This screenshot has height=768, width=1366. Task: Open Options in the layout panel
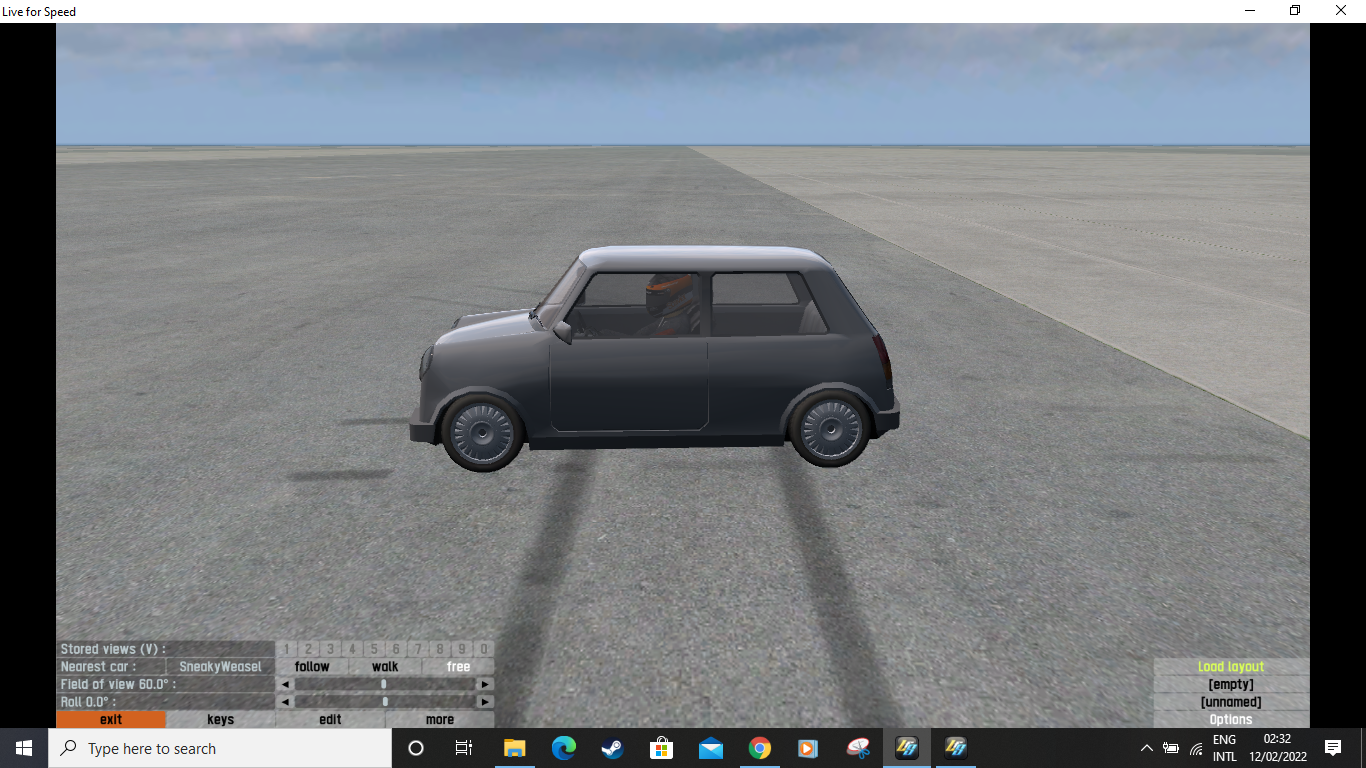(1231, 720)
